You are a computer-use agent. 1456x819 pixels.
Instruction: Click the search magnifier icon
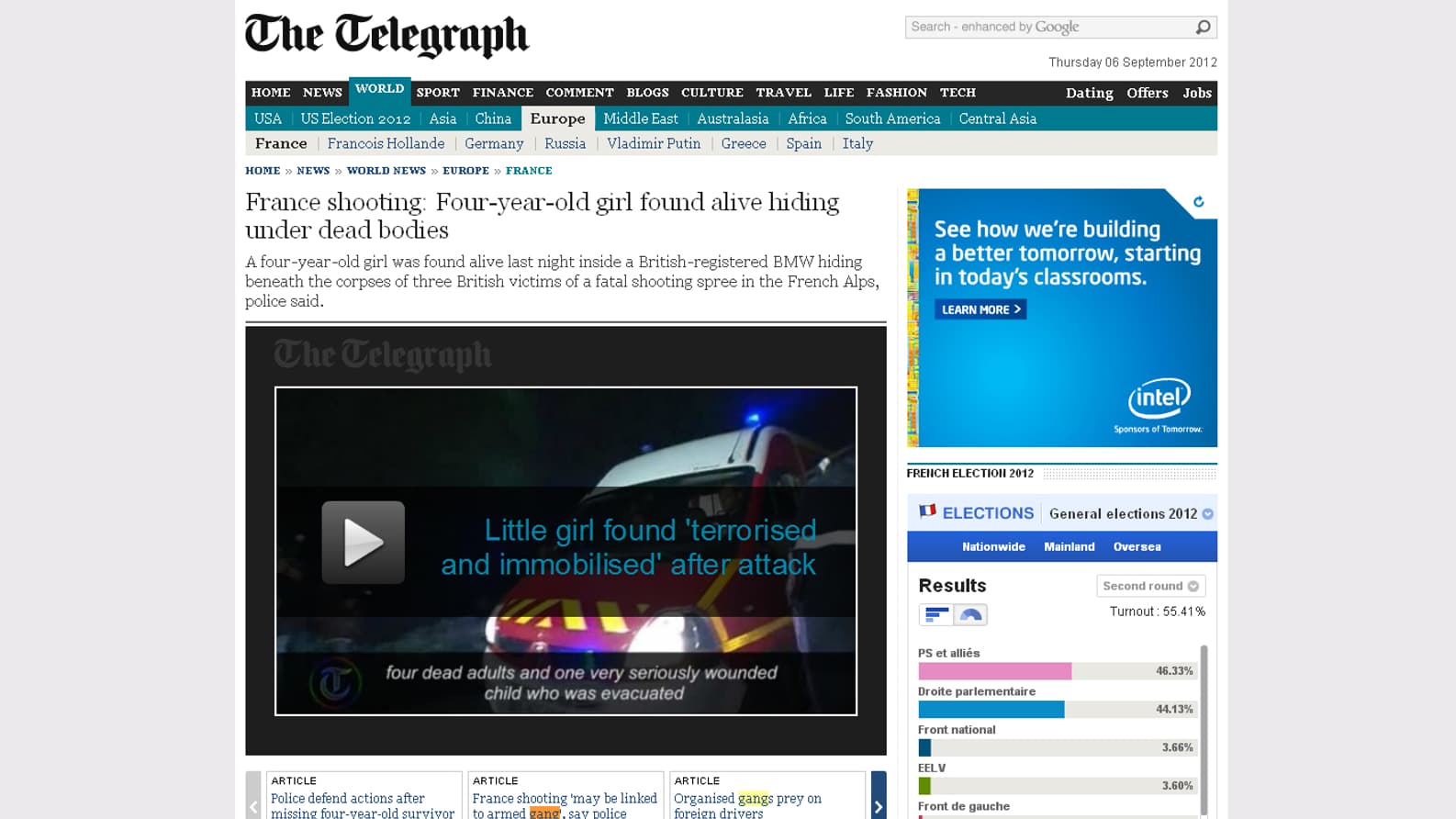point(1203,28)
